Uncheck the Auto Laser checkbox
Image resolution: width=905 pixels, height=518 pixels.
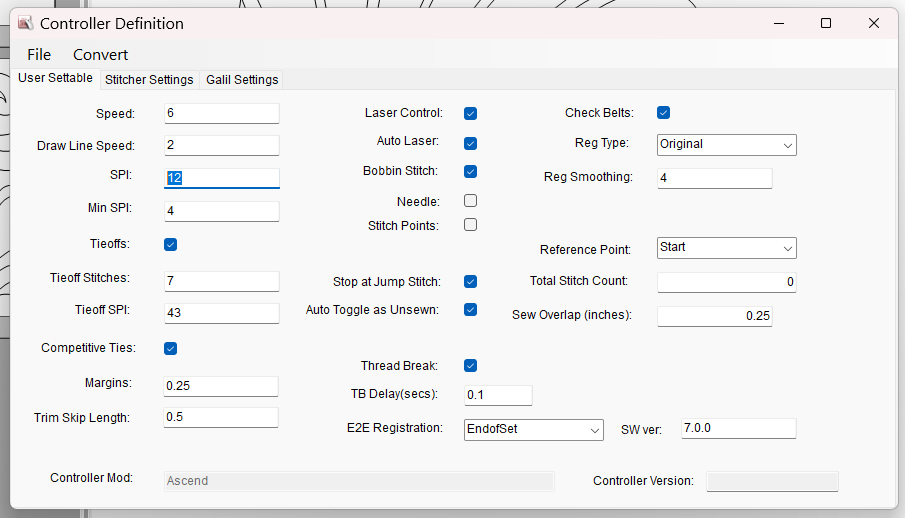[x=470, y=143]
